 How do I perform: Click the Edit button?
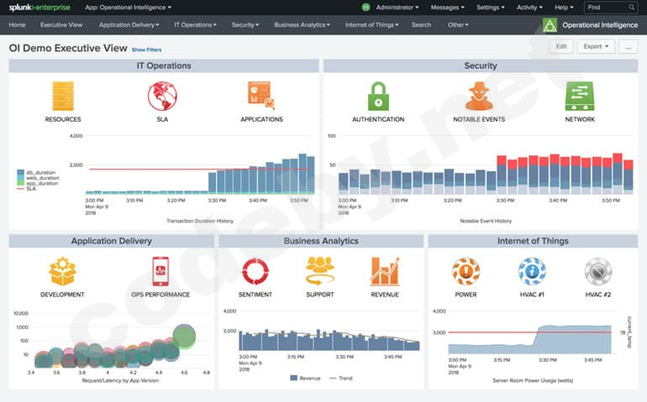(561, 47)
